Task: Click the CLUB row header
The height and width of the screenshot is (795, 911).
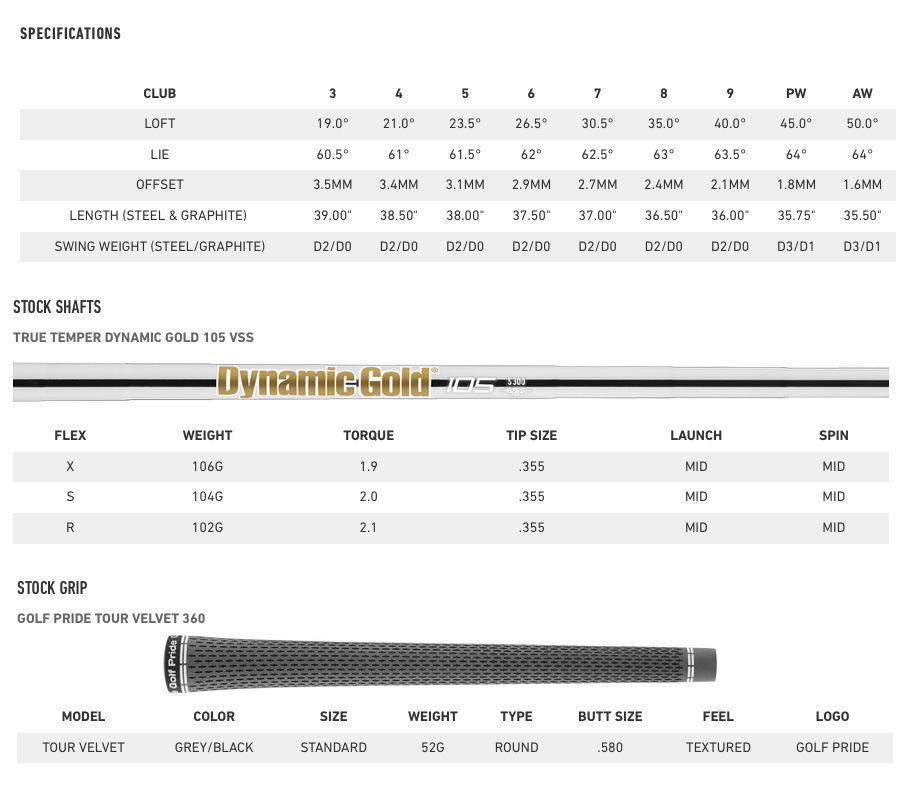Action: click(160, 94)
